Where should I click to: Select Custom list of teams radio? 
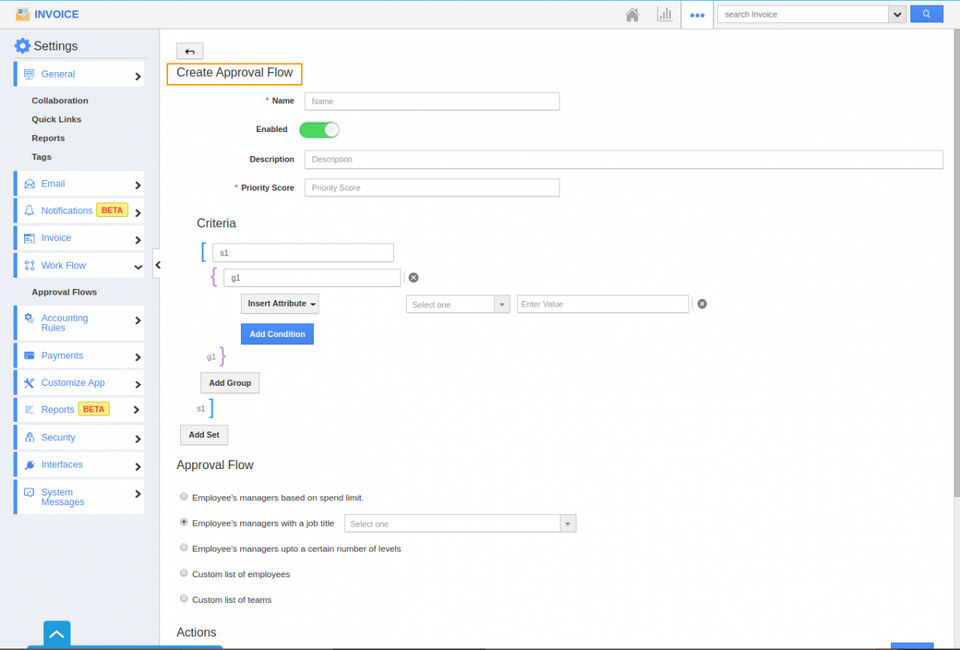coord(183,599)
